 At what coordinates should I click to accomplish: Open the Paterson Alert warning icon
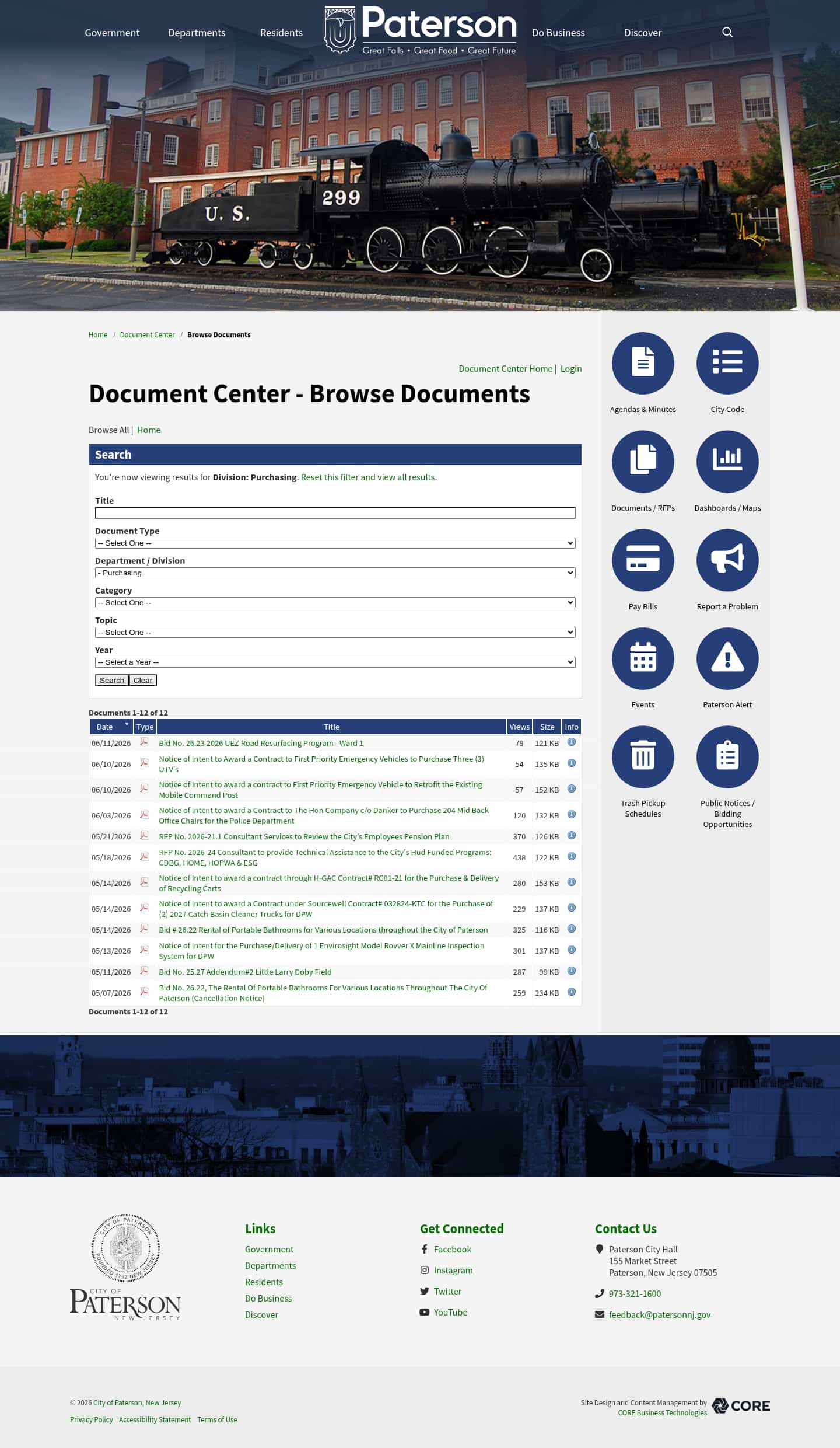pyautogui.click(x=727, y=658)
